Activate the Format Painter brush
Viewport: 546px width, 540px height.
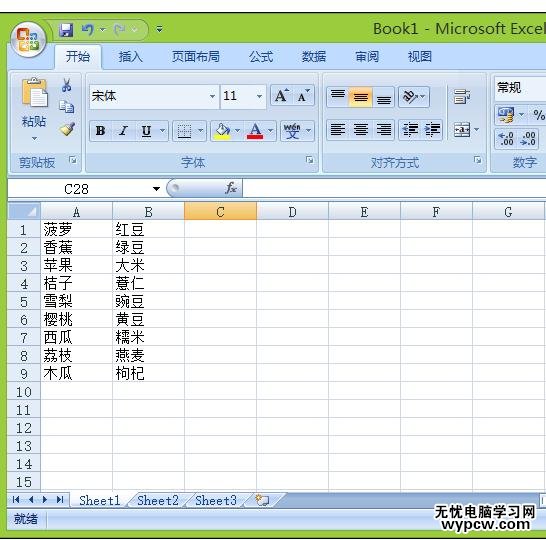pyautogui.click(x=67, y=129)
